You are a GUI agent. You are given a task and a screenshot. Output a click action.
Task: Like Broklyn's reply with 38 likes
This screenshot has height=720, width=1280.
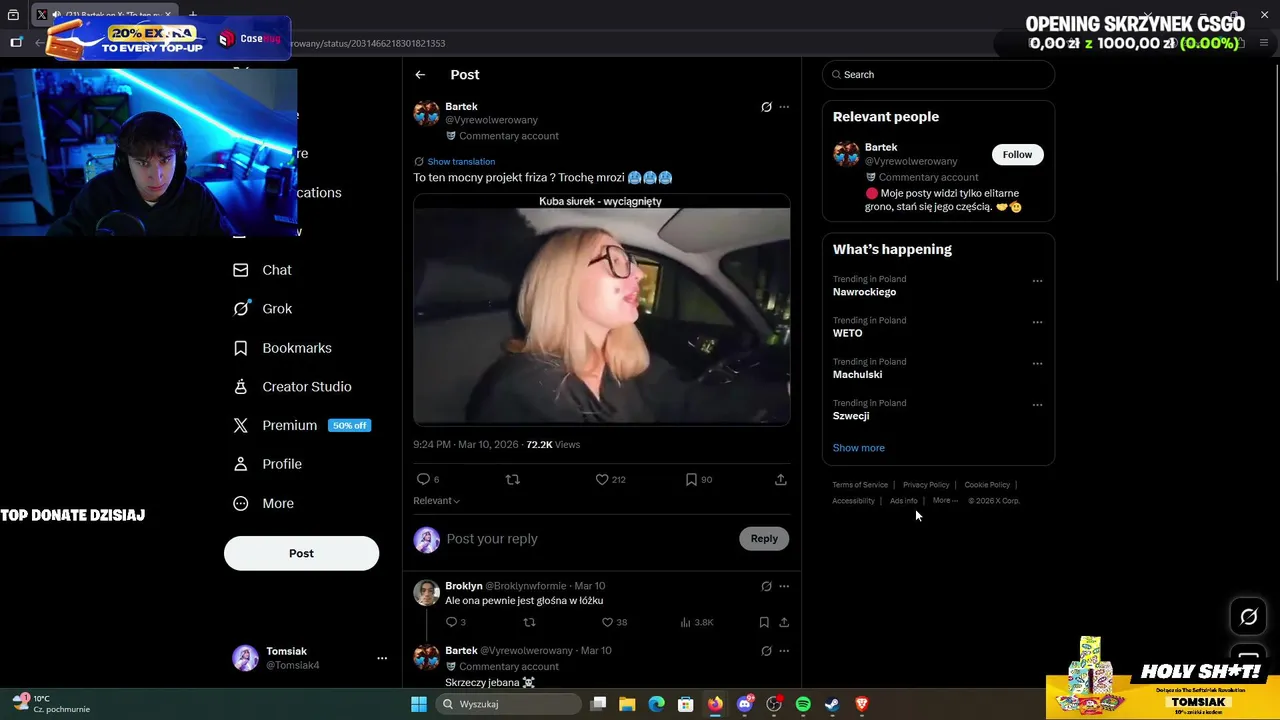(x=614, y=622)
